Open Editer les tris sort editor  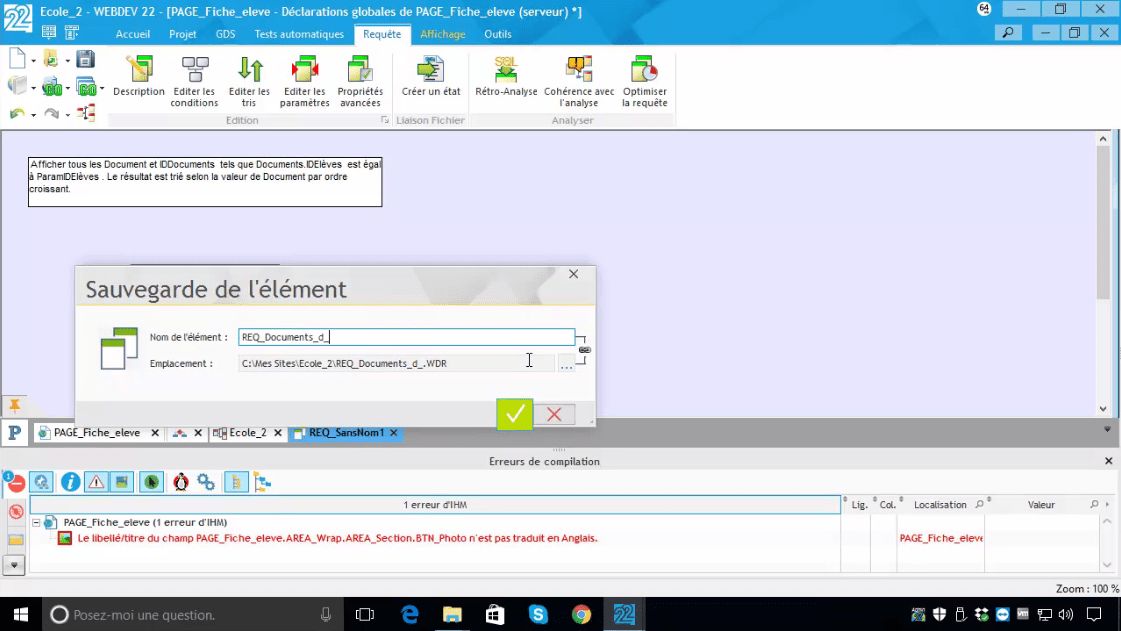coord(250,81)
